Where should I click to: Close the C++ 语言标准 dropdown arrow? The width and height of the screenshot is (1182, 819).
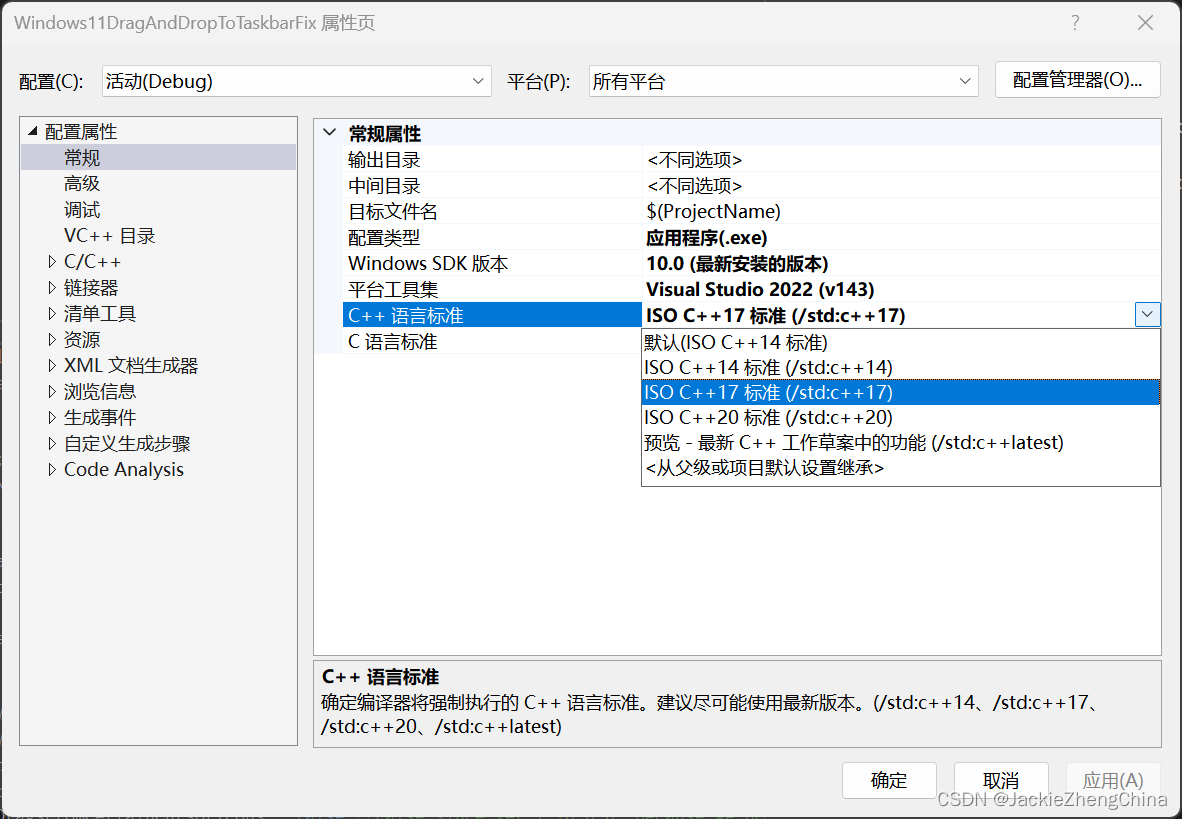pos(1147,314)
